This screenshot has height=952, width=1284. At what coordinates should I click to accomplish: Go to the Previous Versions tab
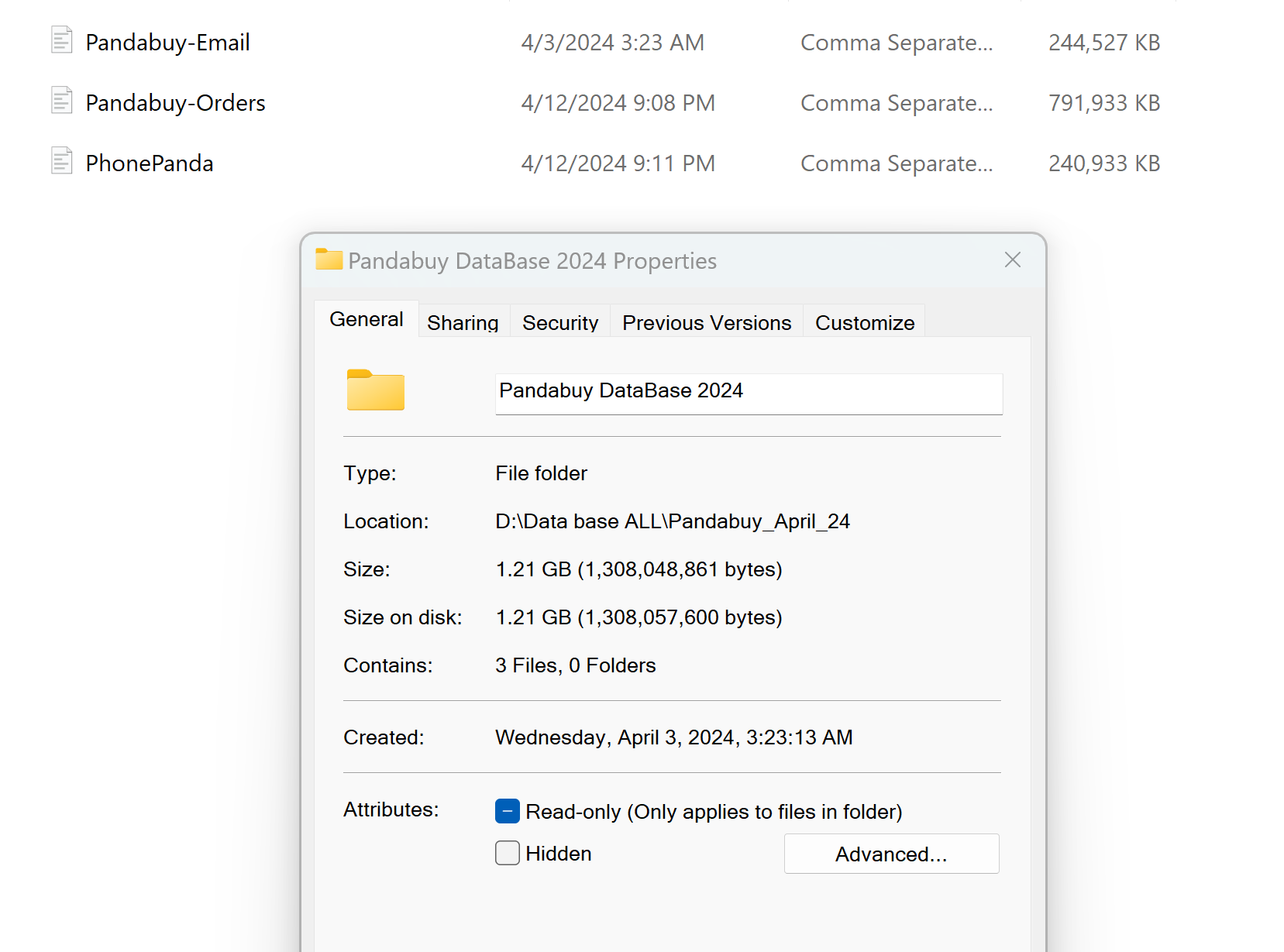707,322
